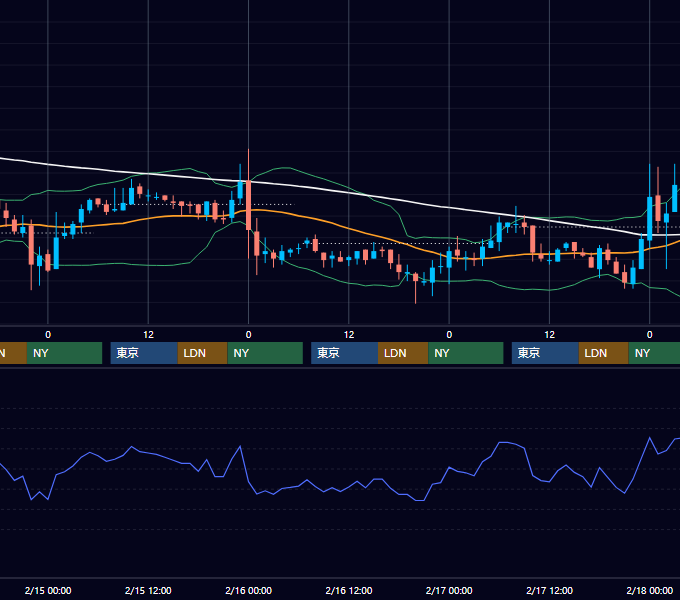
Task: Click the 東京 session bar under 2/16 12:00
Action: (344, 353)
